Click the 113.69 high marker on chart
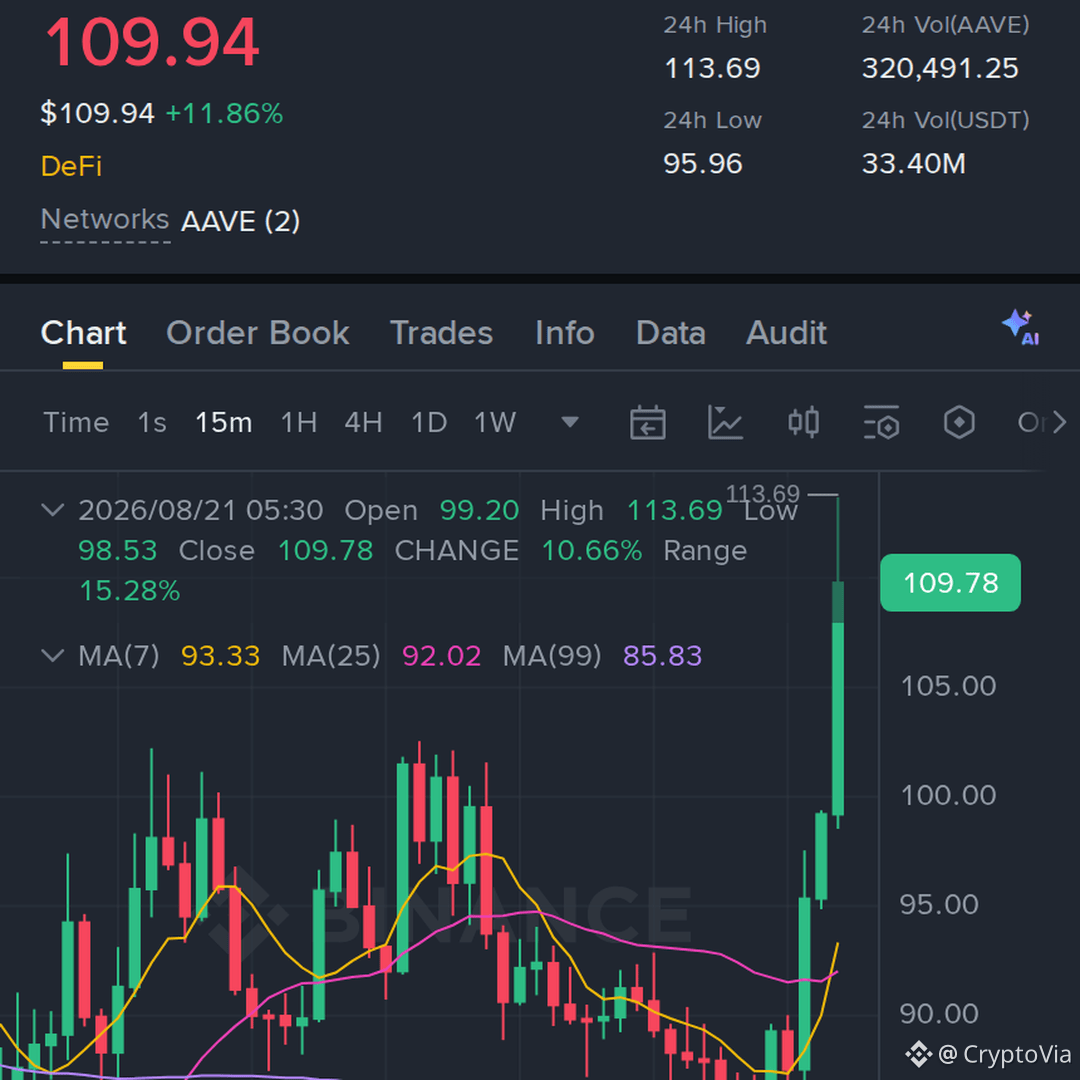The image size is (1080, 1080). (x=762, y=493)
